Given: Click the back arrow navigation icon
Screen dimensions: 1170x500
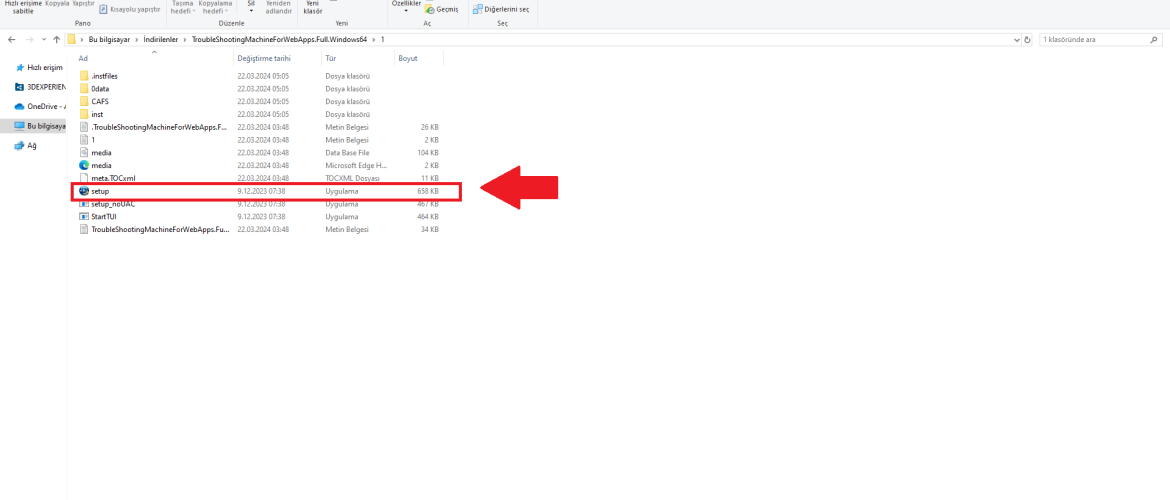Looking at the screenshot, I should [11, 40].
